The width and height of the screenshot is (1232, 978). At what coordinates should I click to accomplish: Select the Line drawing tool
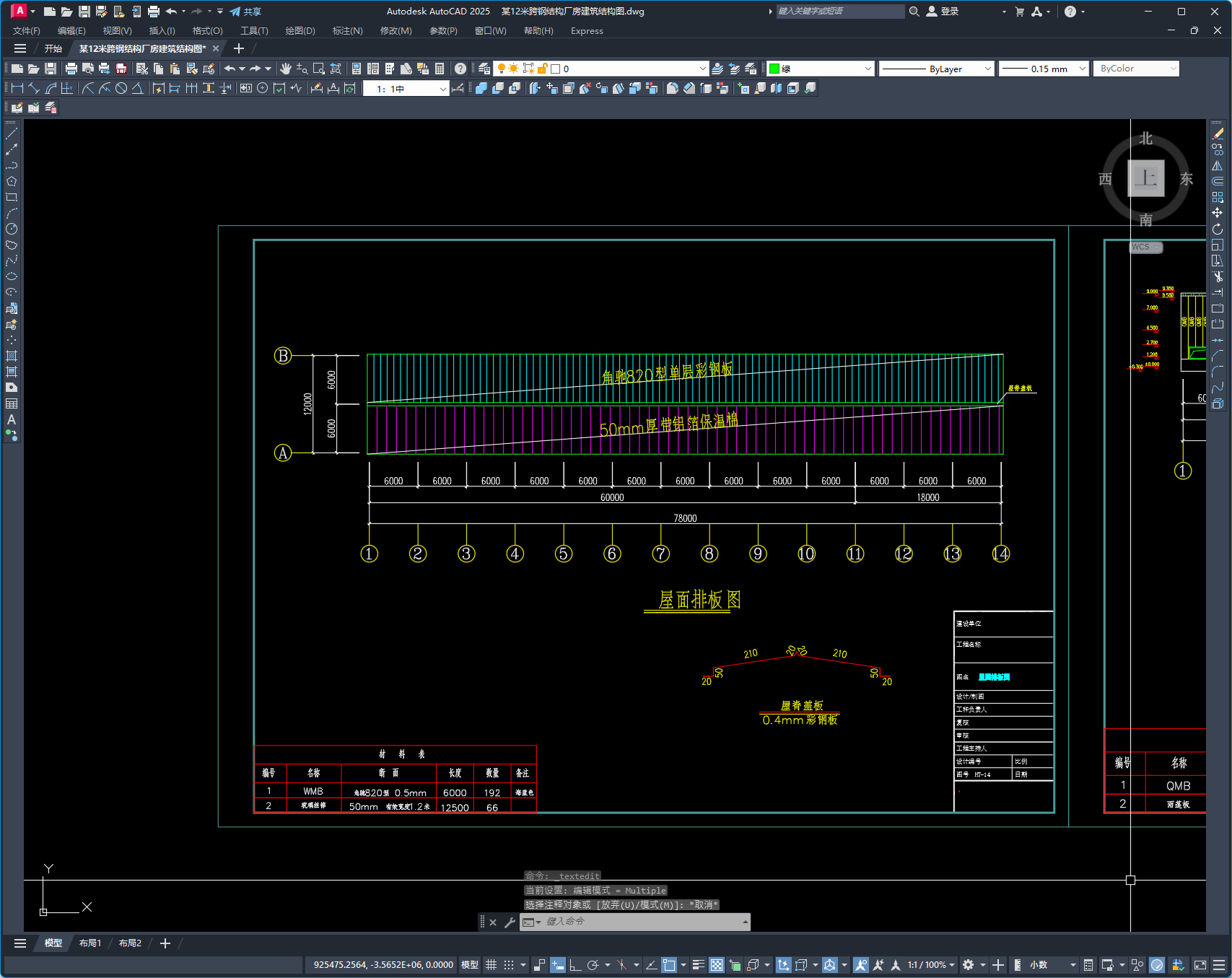click(12, 134)
